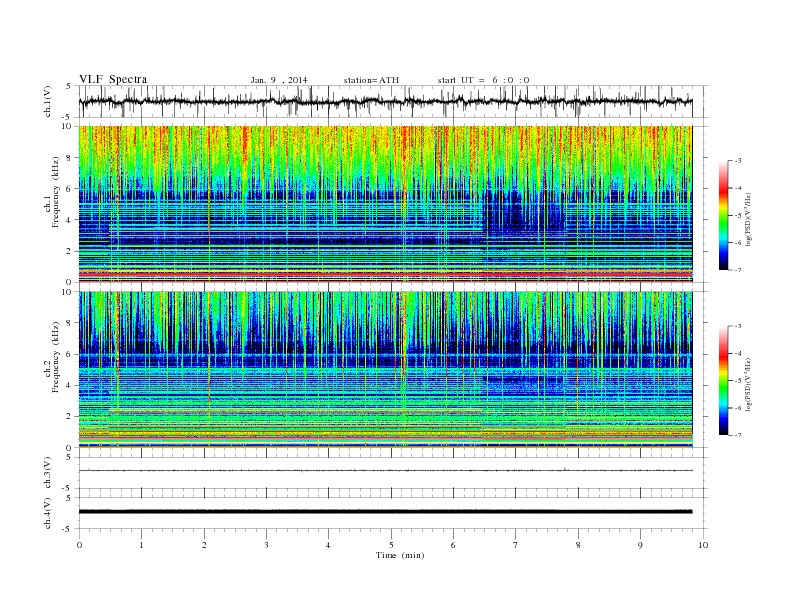Click time axis tick label "8"
Screen dimensions: 792x612
(578, 545)
